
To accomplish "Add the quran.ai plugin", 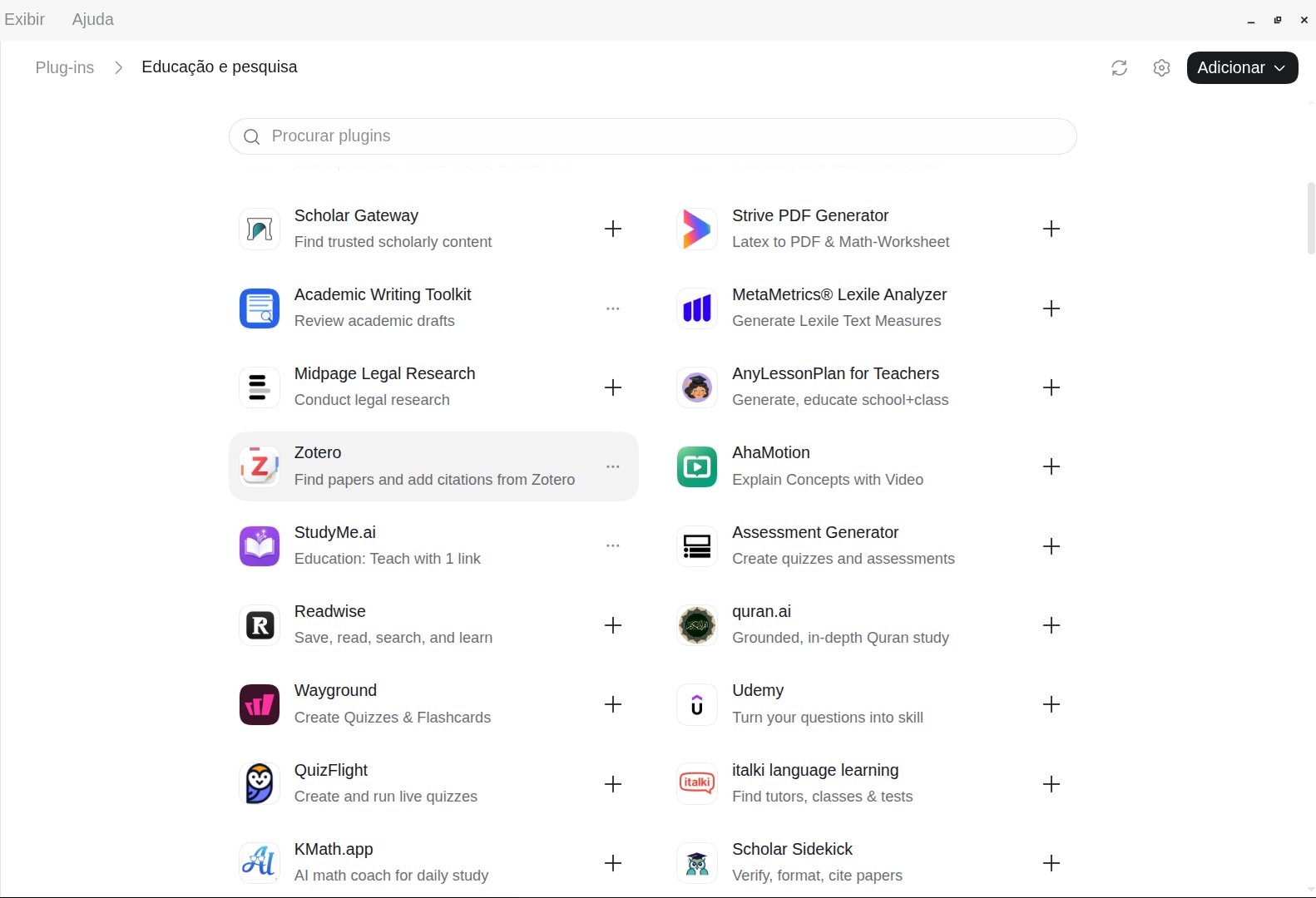I will pos(1051,625).
